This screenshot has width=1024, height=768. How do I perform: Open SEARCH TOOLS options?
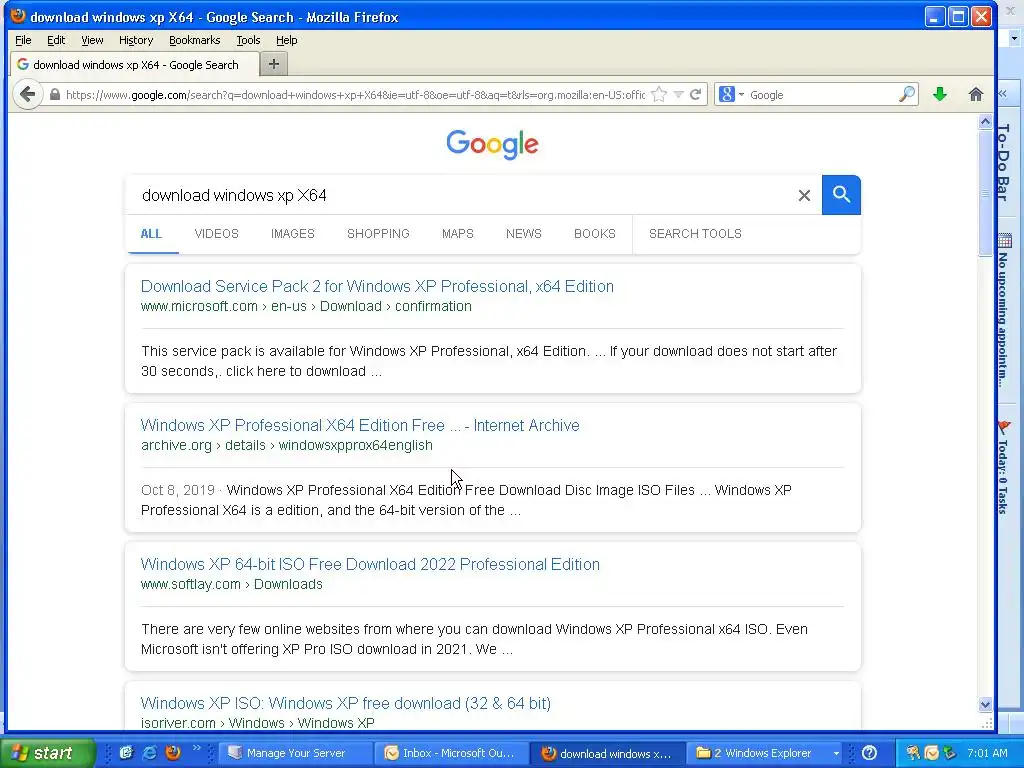[x=695, y=234]
